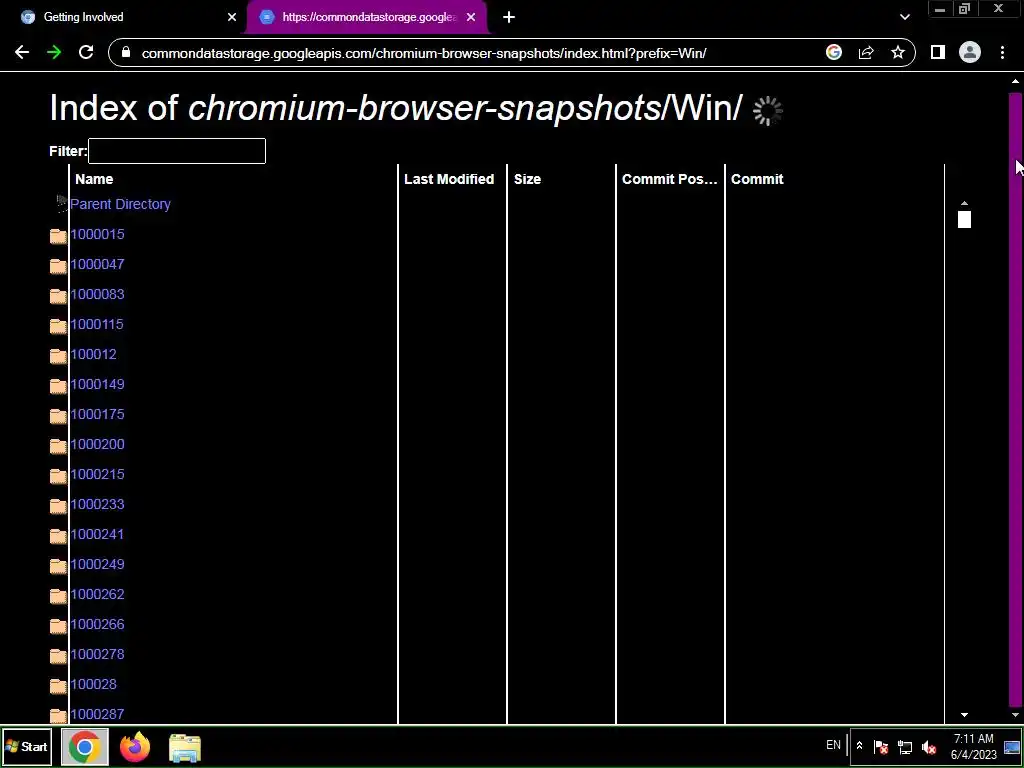Open the network status tray icon

point(905,747)
